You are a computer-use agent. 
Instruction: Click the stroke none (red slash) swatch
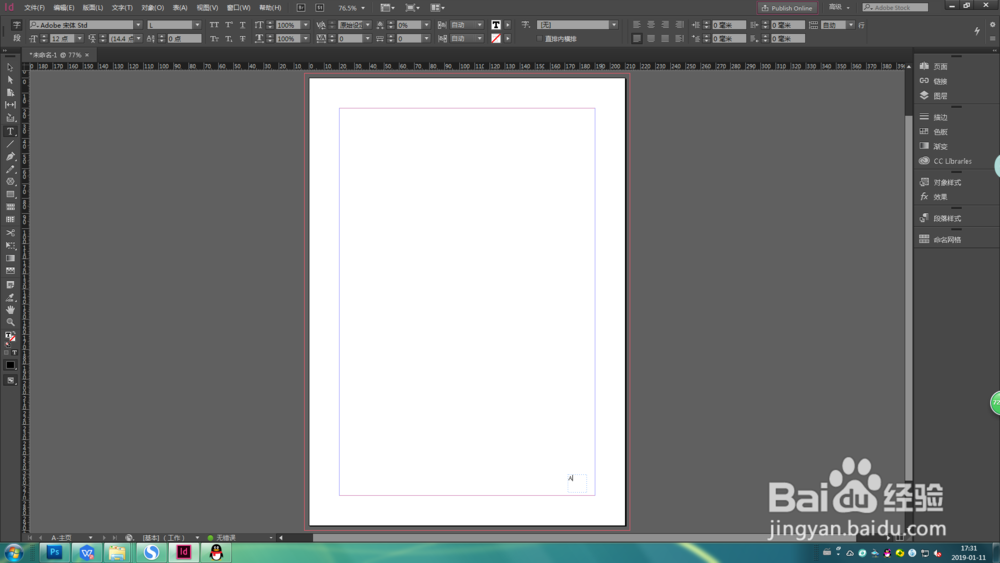(496, 39)
